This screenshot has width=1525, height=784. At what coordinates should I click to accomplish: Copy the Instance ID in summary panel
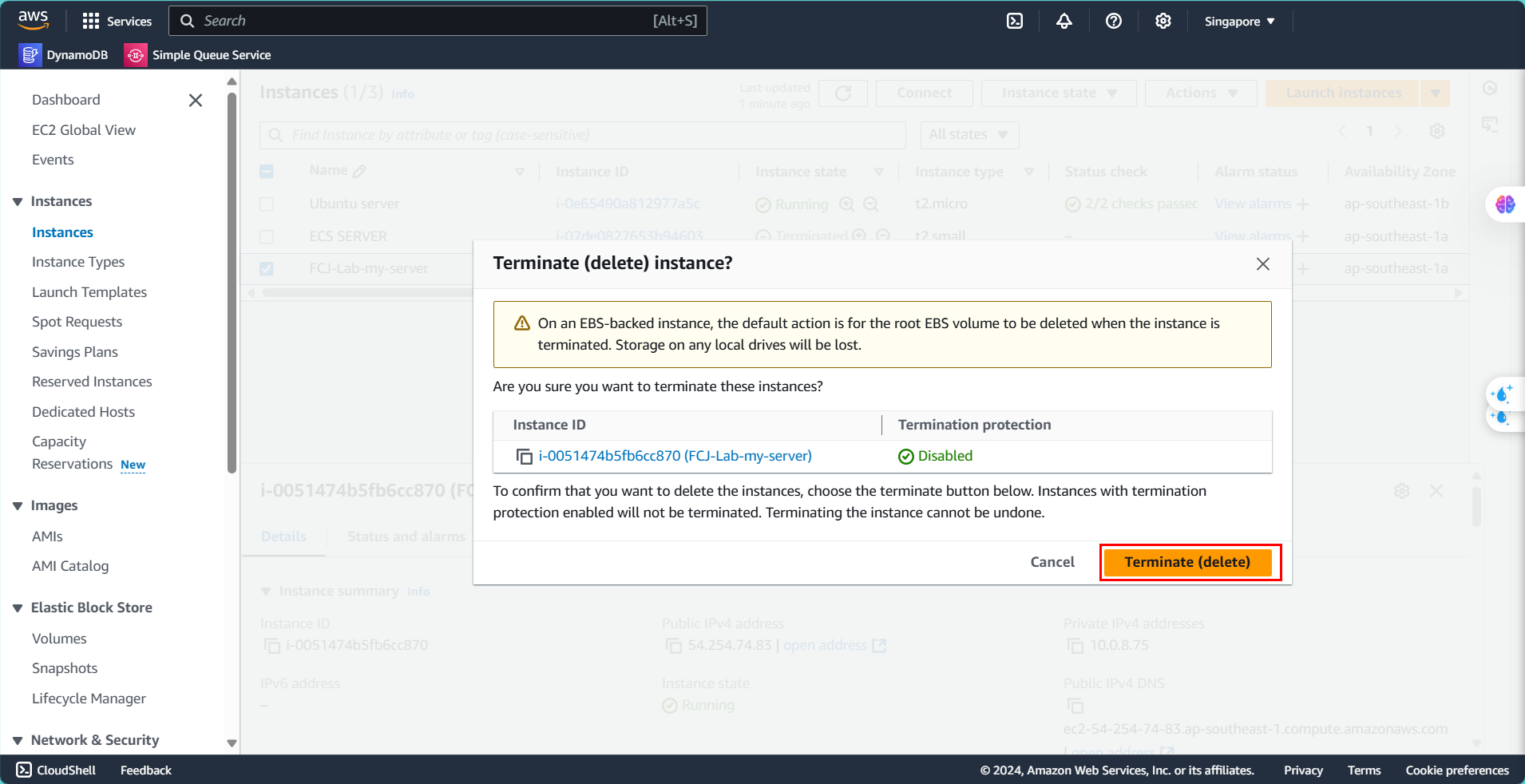272,645
